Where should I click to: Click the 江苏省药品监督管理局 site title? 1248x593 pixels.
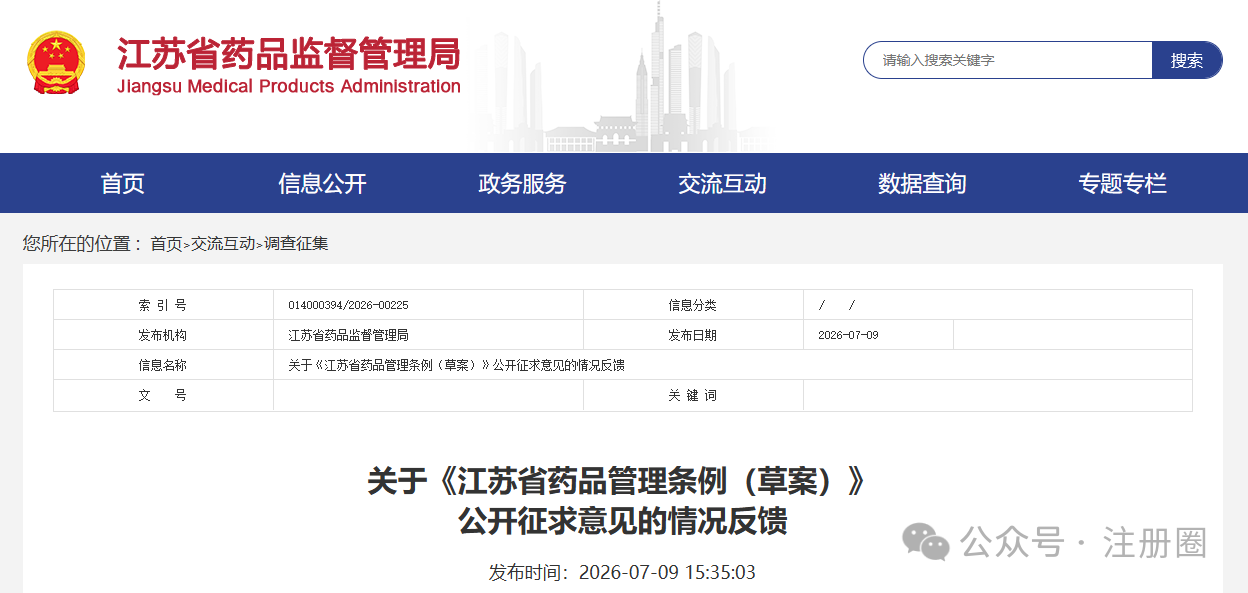(289, 53)
